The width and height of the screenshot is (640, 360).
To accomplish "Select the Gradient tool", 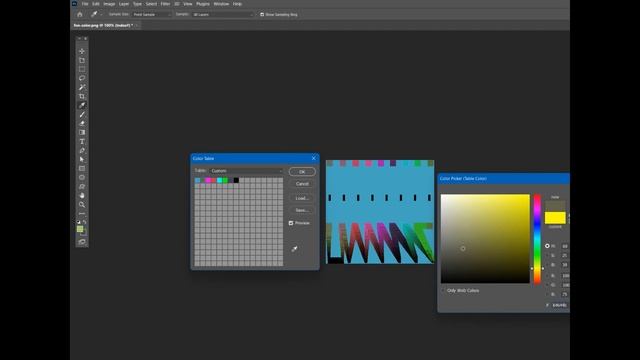I will point(82,132).
